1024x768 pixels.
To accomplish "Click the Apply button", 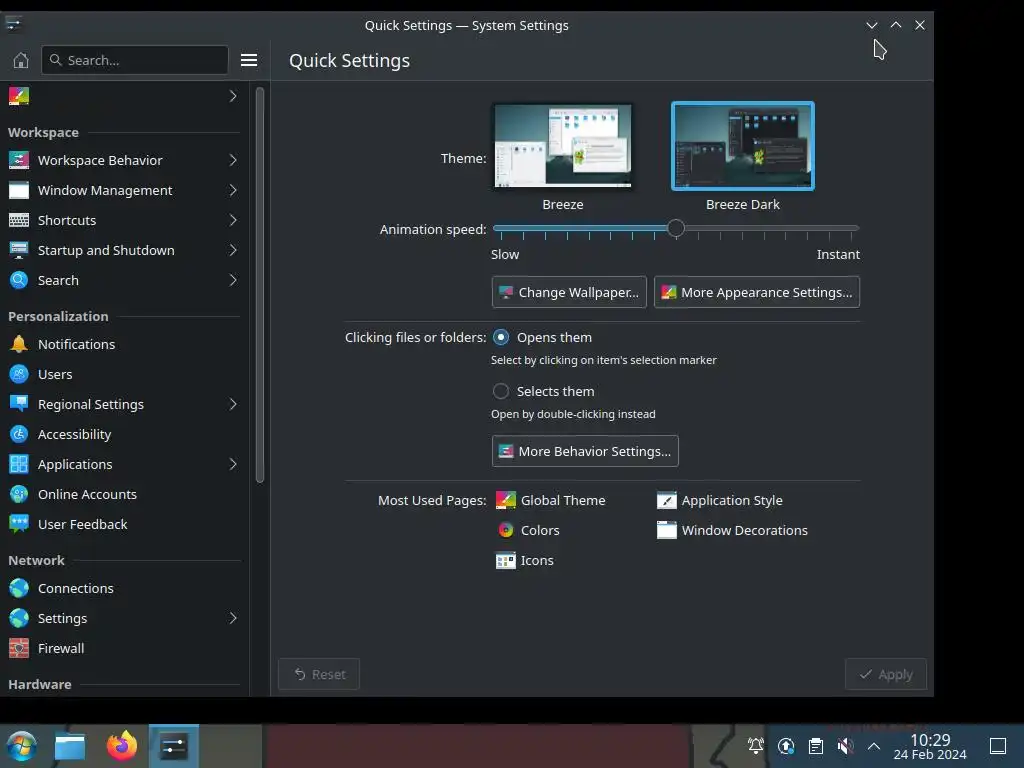I will 886,674.
